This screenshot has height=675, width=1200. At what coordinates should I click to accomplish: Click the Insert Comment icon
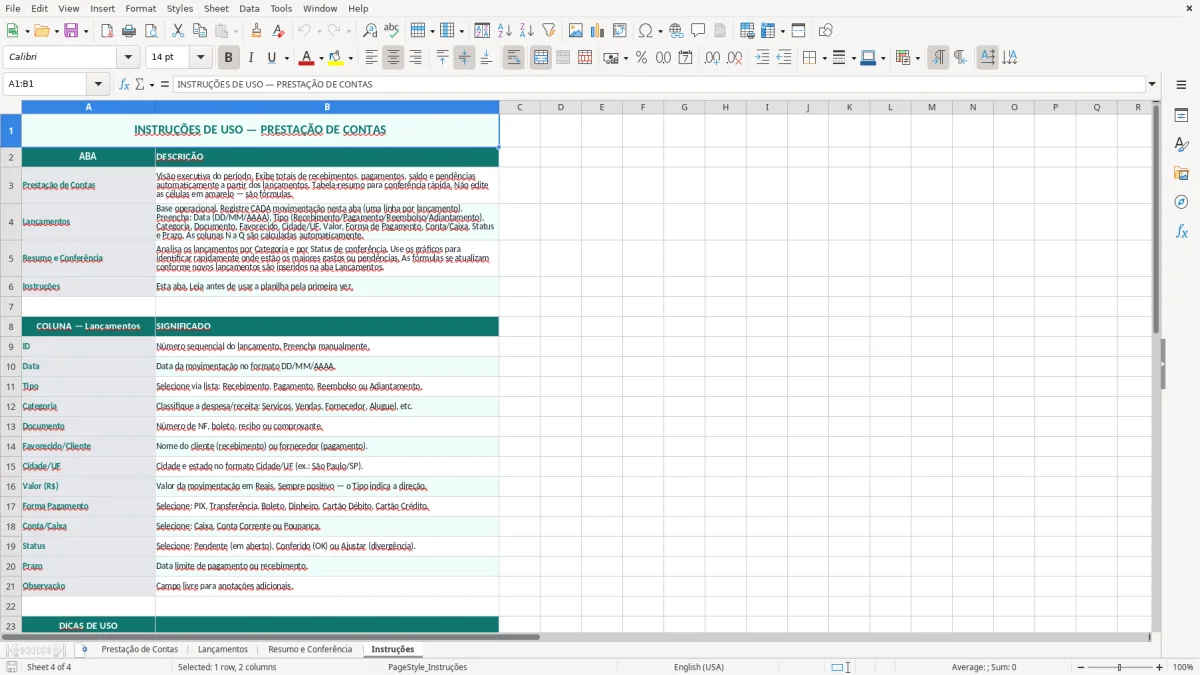pos(698,31)
